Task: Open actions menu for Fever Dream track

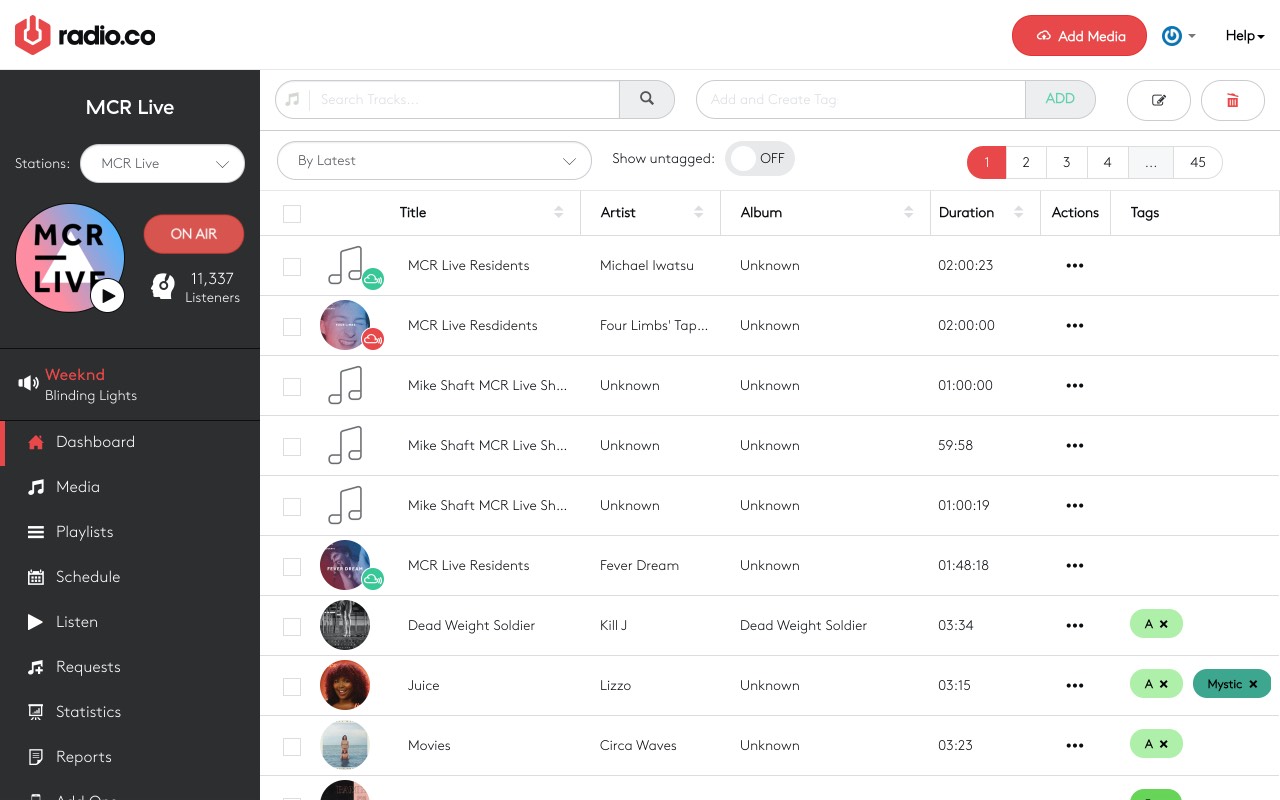Action: pyautogui.click(x=1075, y=566)
